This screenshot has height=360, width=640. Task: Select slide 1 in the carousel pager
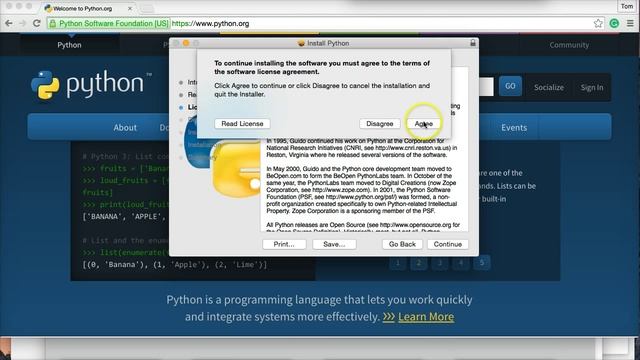[398, 263]
